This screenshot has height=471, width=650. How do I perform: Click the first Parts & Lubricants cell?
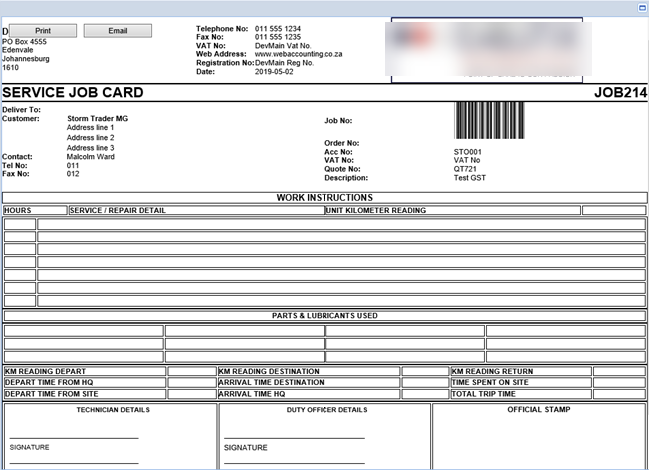point(84,331)
